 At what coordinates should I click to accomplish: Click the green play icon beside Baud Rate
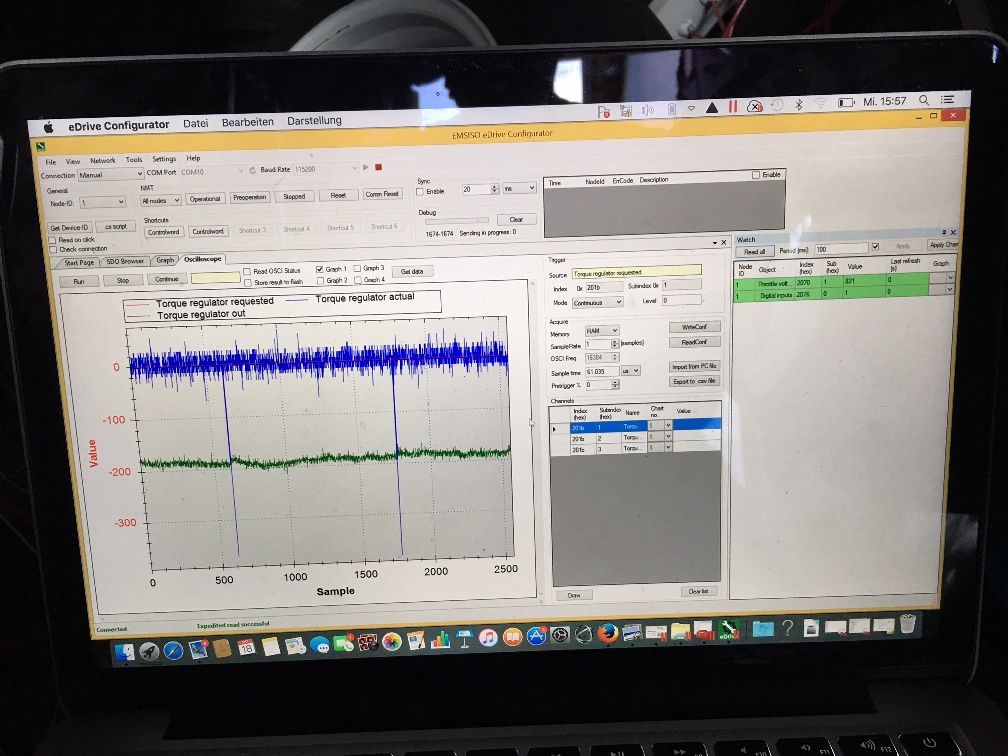[367, 167]
